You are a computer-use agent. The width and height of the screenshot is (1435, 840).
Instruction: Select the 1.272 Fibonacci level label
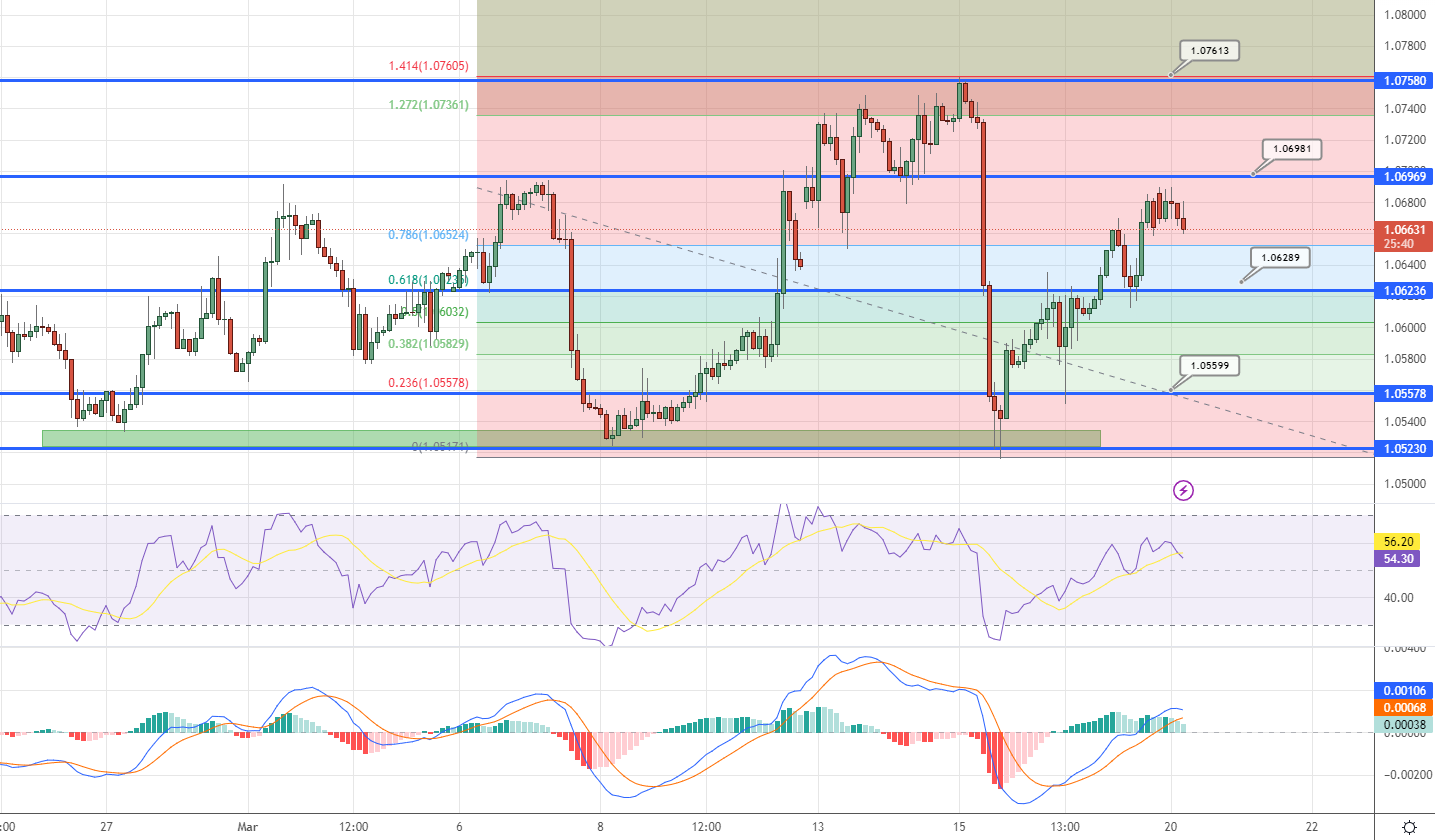[427, 105]
